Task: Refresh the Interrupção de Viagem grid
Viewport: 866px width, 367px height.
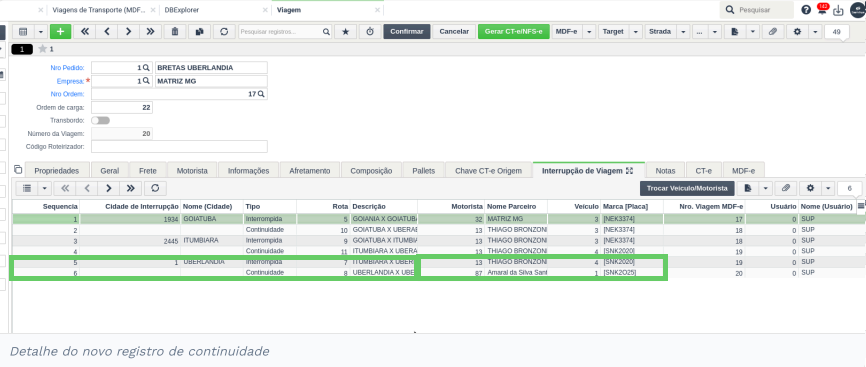Action: 155,188
